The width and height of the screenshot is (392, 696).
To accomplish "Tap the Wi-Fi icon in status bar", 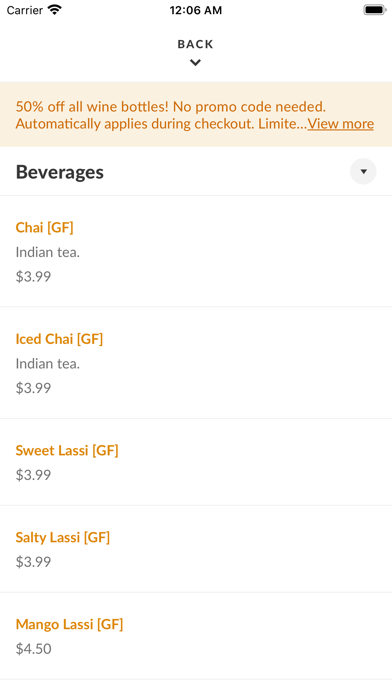I will (x=55, y=10).
